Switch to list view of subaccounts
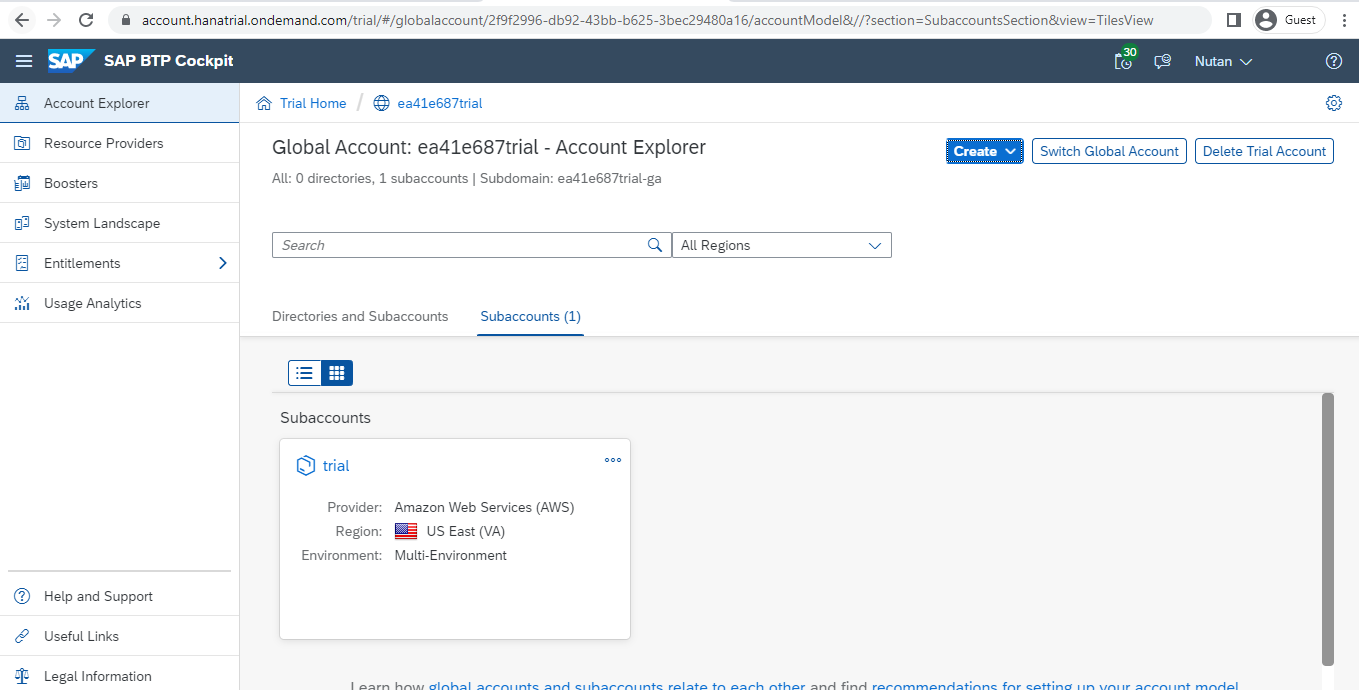The height and width of the screenshot is (690, 1359). pyautogui.click(x=305, y=373)
